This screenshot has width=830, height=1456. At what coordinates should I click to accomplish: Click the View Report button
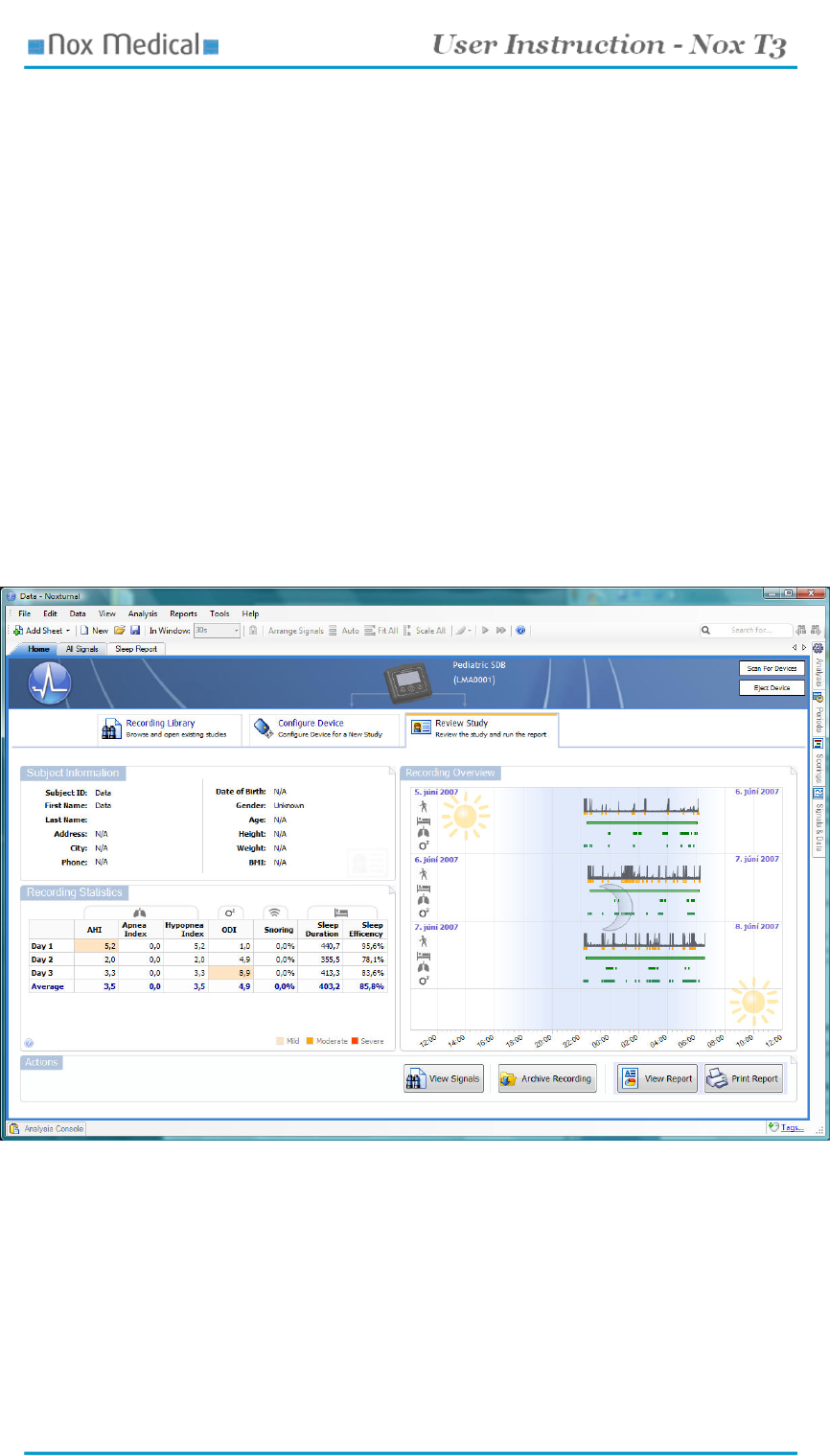click(657, 1078)
